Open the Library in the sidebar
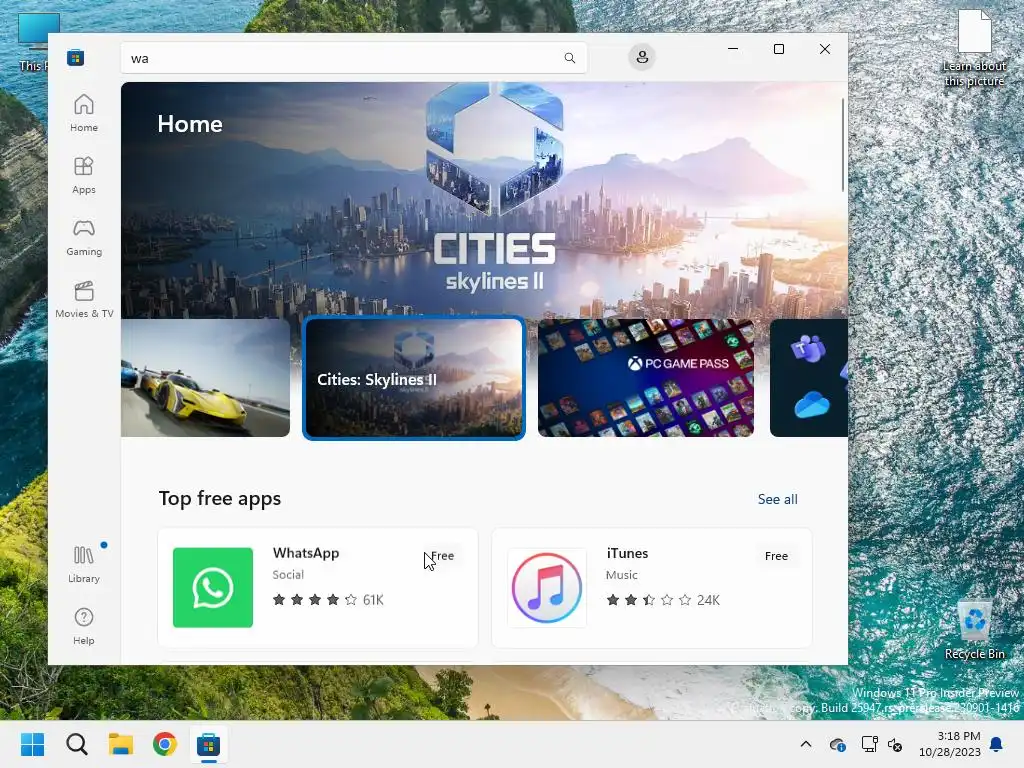Screen dimensions: 1024x768 (x=84, y=564)
